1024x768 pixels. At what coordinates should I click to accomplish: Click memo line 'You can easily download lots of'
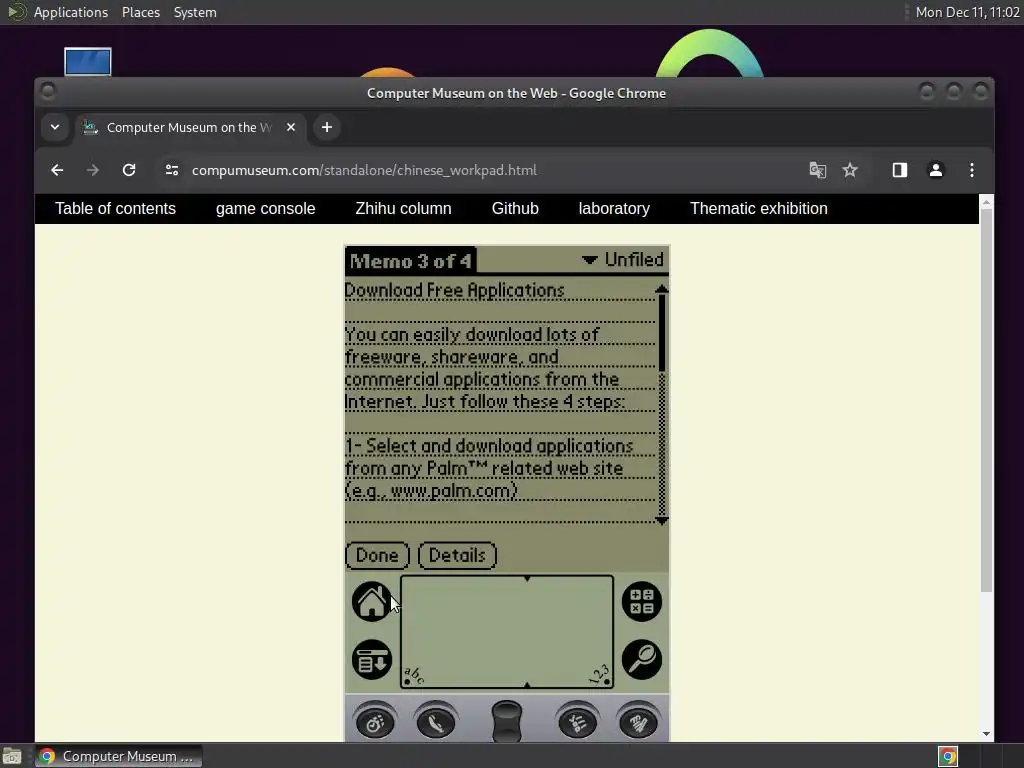pos(472,335)
